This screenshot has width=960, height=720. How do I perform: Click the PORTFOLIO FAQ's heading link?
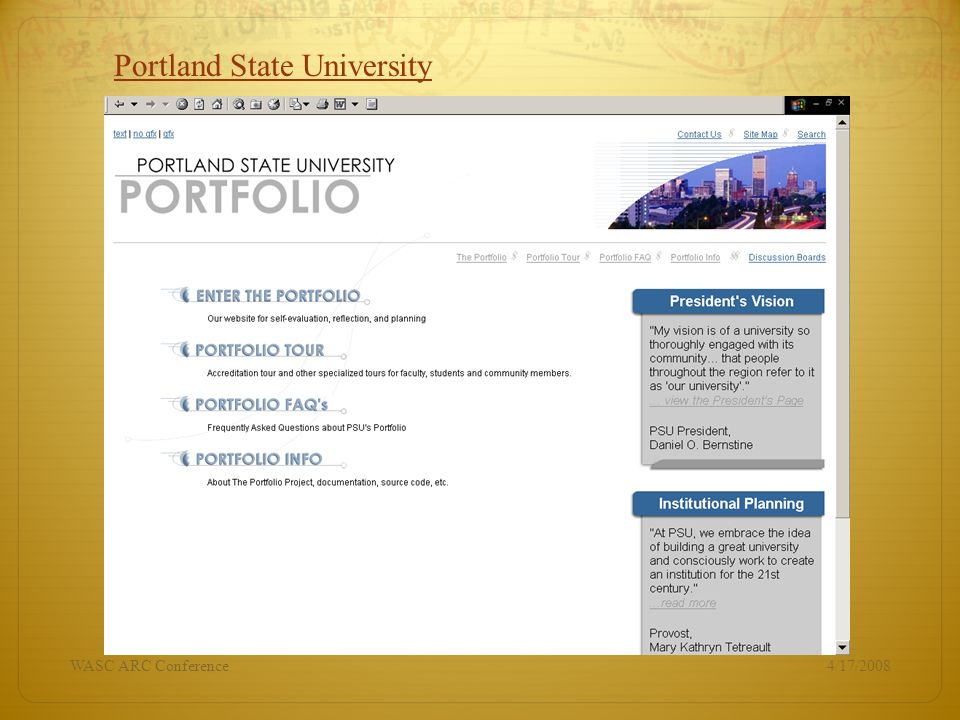pos(261,405)
